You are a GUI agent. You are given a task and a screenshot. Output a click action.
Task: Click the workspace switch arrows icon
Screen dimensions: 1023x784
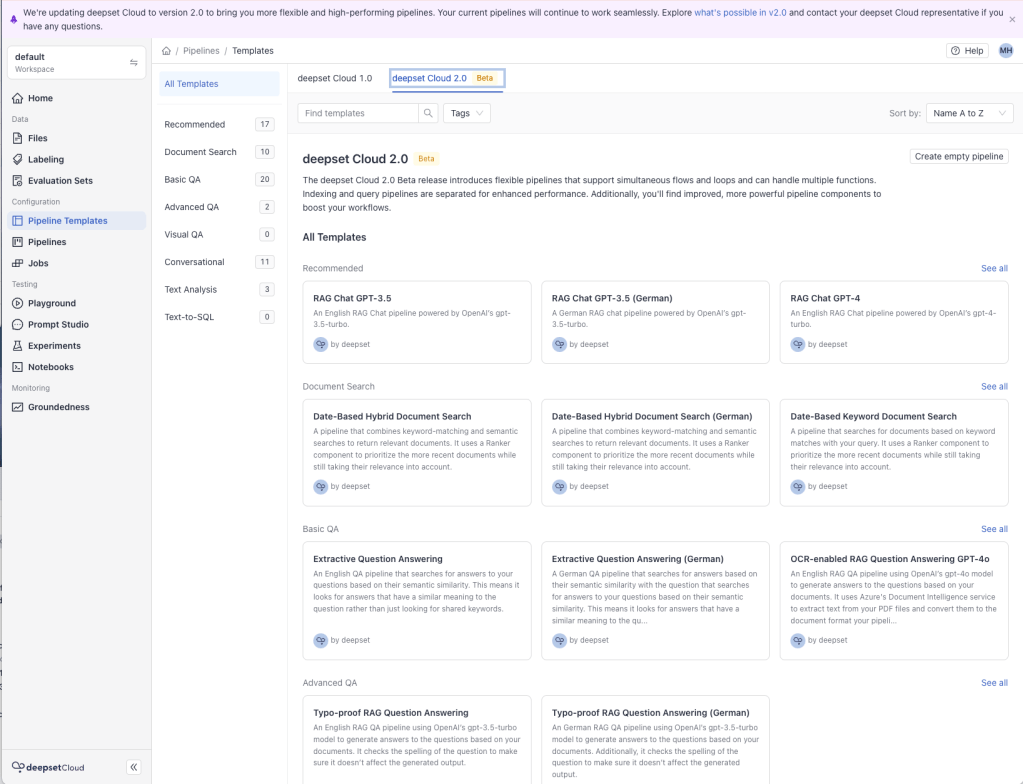[134, 63]
